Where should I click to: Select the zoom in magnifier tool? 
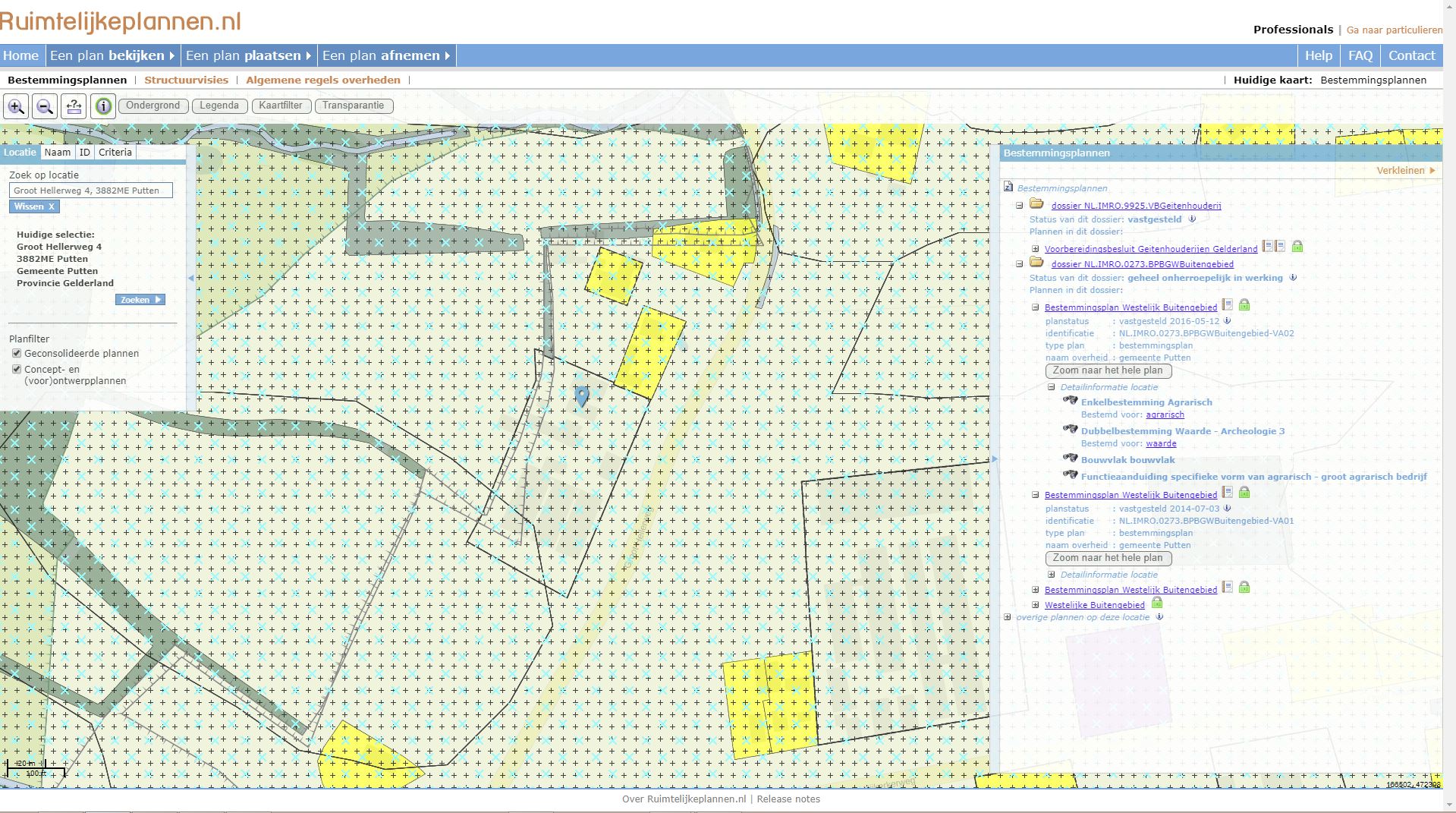tap(17, 106)
